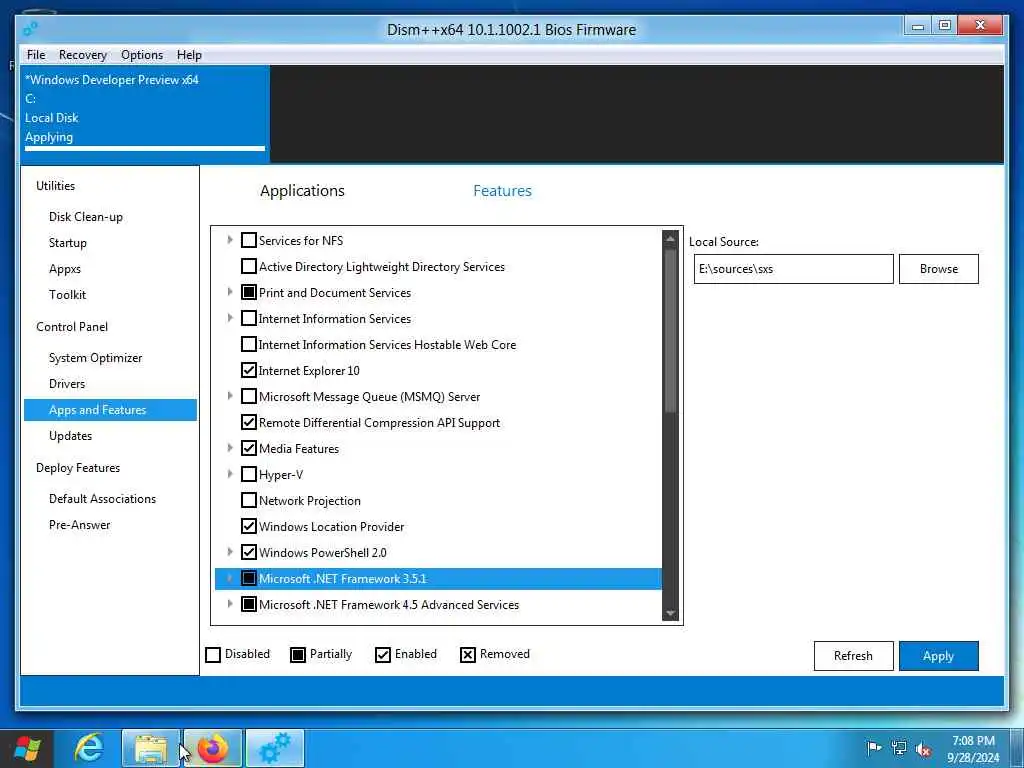Expand the Hyper-V node
The height and width of the screenshot is (768, 1024).
point(229,474)
